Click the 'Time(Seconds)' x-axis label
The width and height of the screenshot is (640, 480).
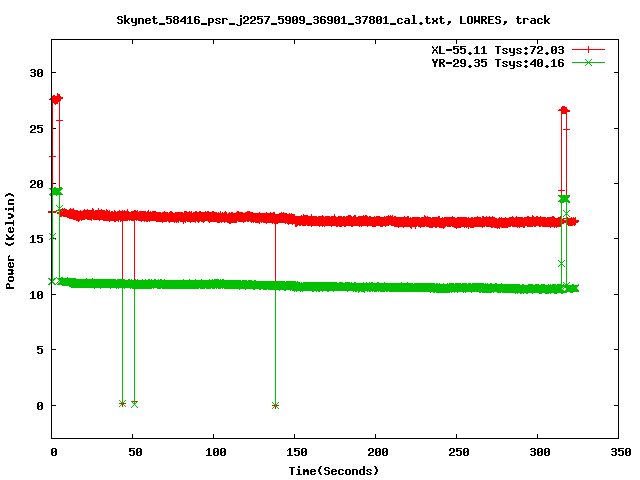(x=333, y=471)
